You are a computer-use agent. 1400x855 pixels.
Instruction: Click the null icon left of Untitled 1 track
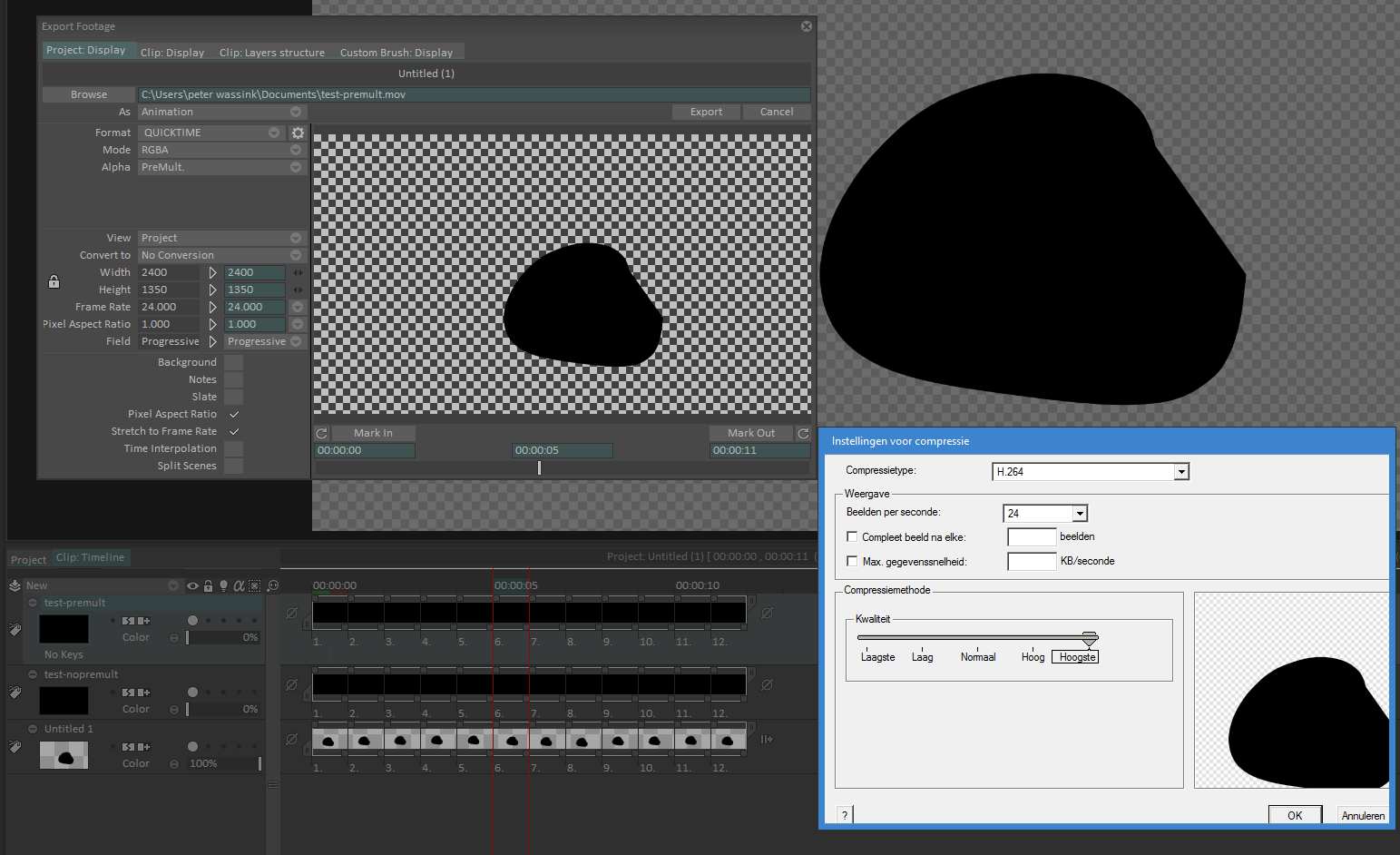(x=291, y=739)
